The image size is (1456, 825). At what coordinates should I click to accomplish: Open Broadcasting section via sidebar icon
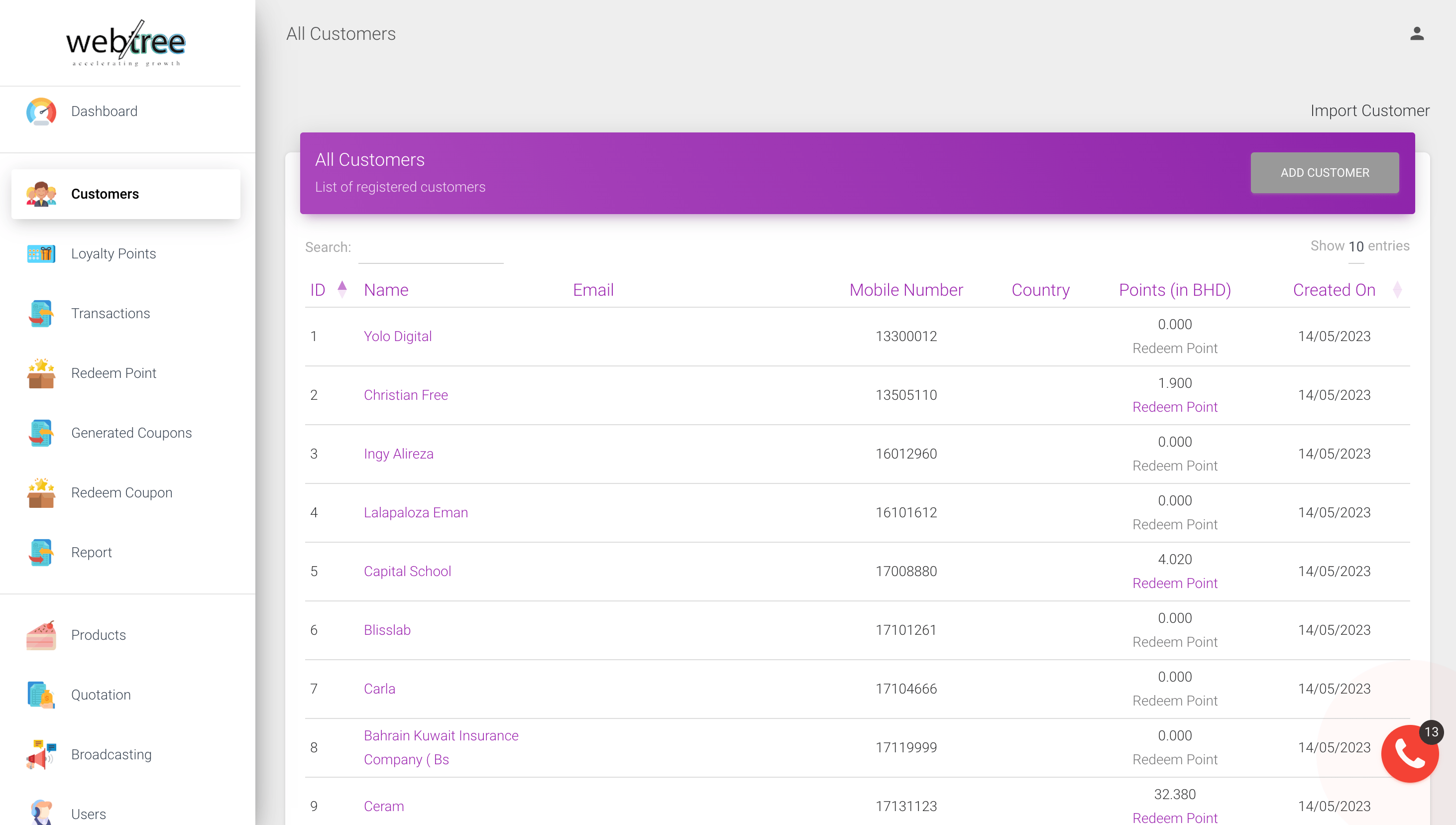click(40, 754)
